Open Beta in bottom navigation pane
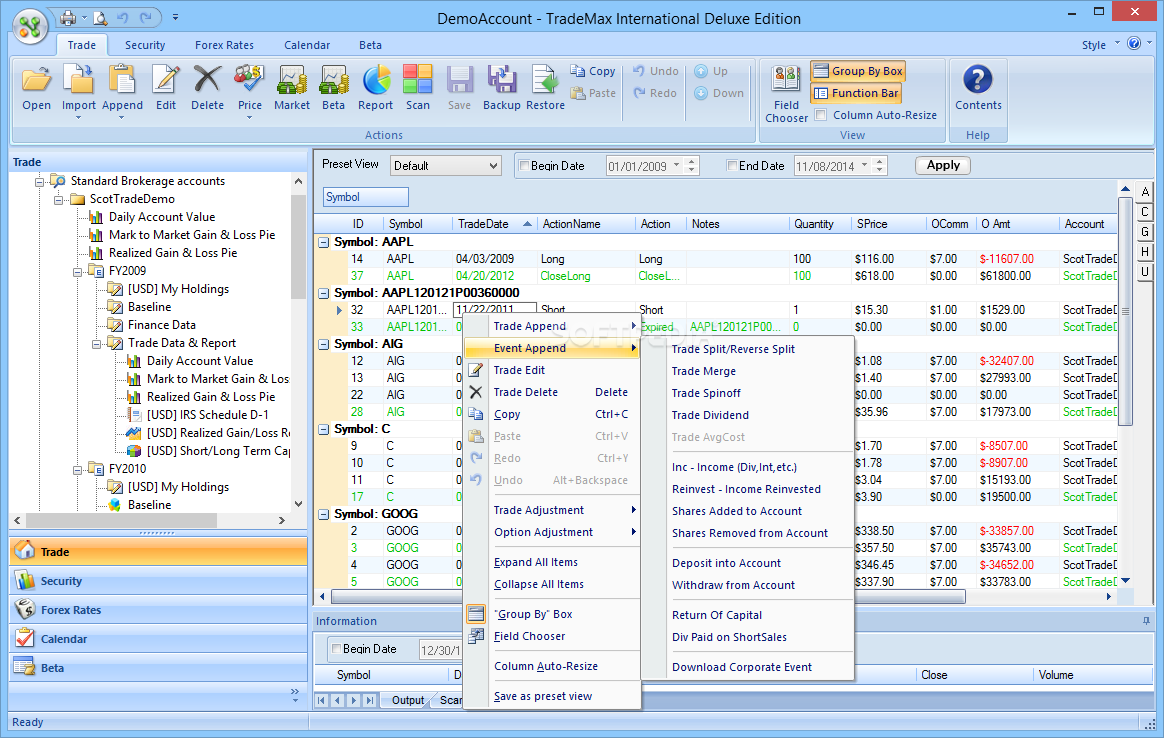Viewport: 1164px width, 738px height. tap(158, 667)
